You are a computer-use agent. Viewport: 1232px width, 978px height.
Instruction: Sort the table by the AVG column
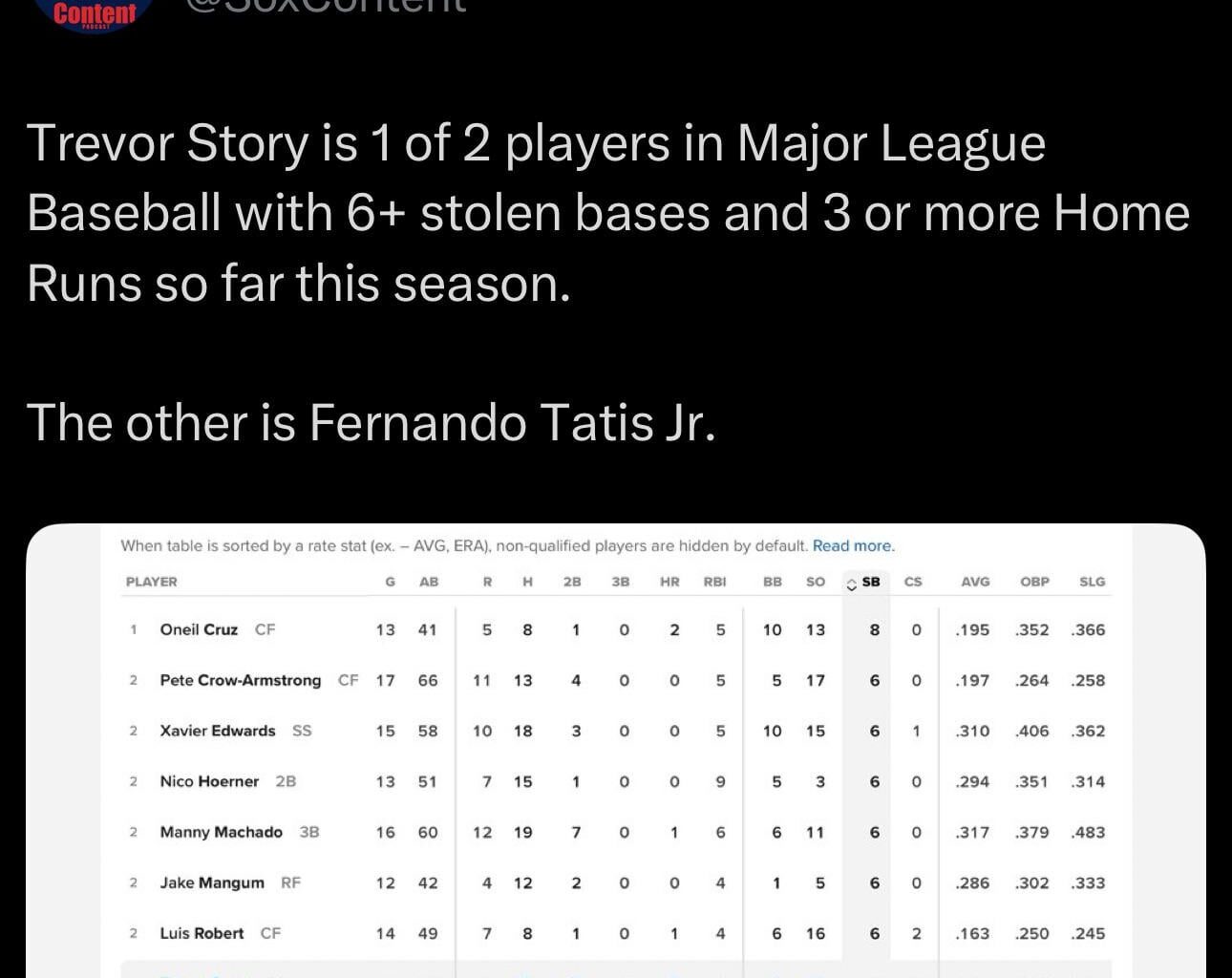(975, 582)
